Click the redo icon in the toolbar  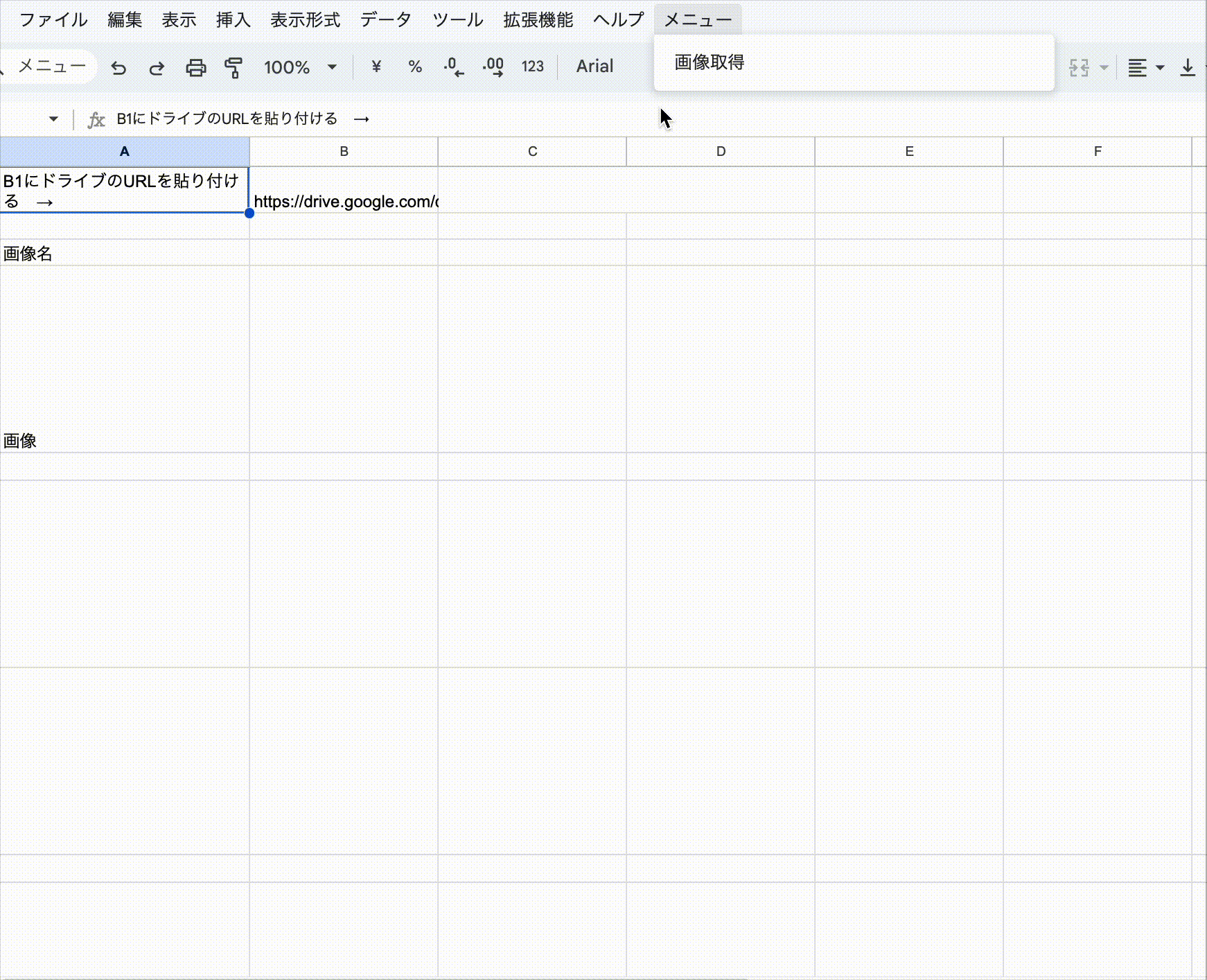point(157,67)
